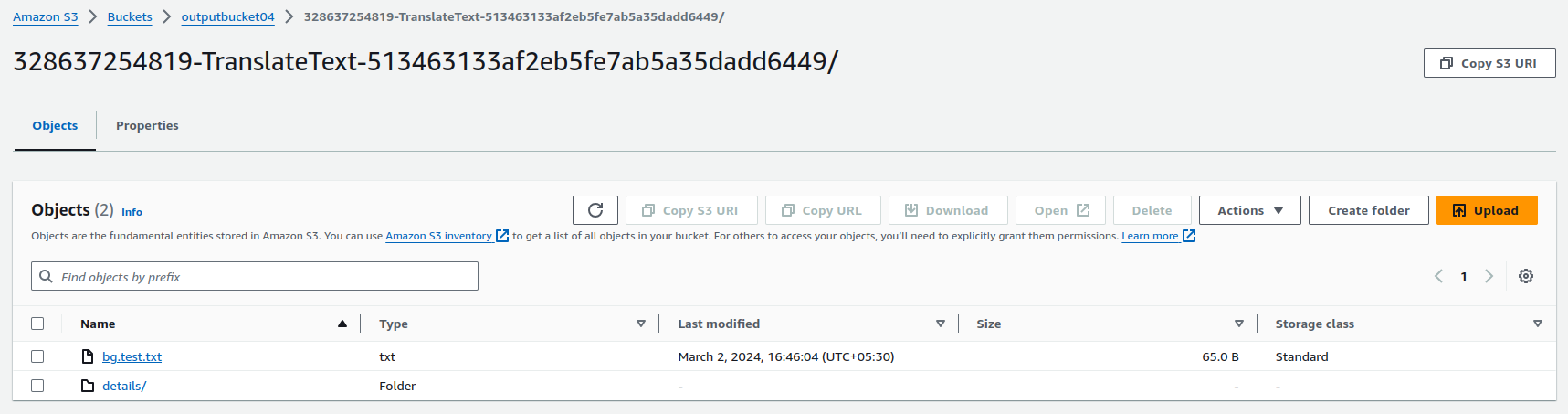Click the bg.test.txt file icon

point(88,356)
